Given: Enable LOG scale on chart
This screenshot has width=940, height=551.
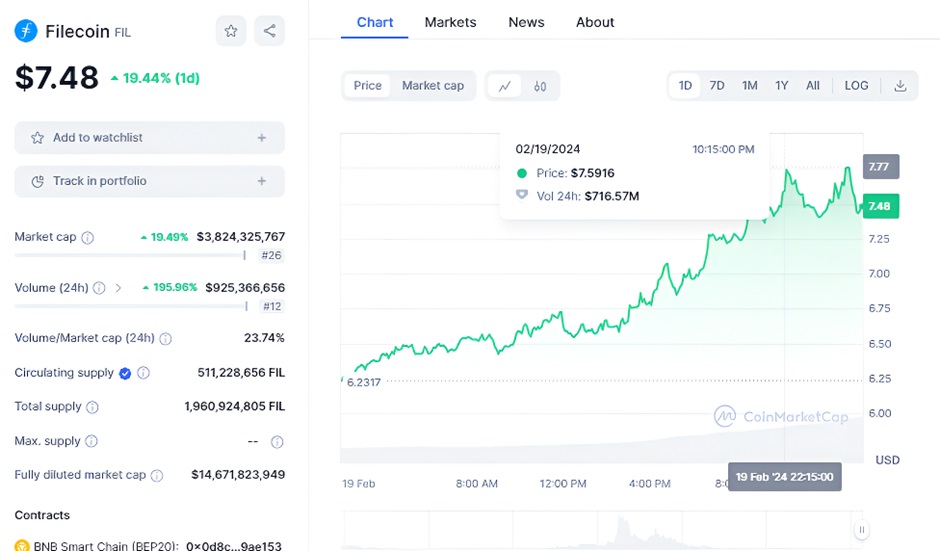Looking at the screenshot, I should 856,86.
